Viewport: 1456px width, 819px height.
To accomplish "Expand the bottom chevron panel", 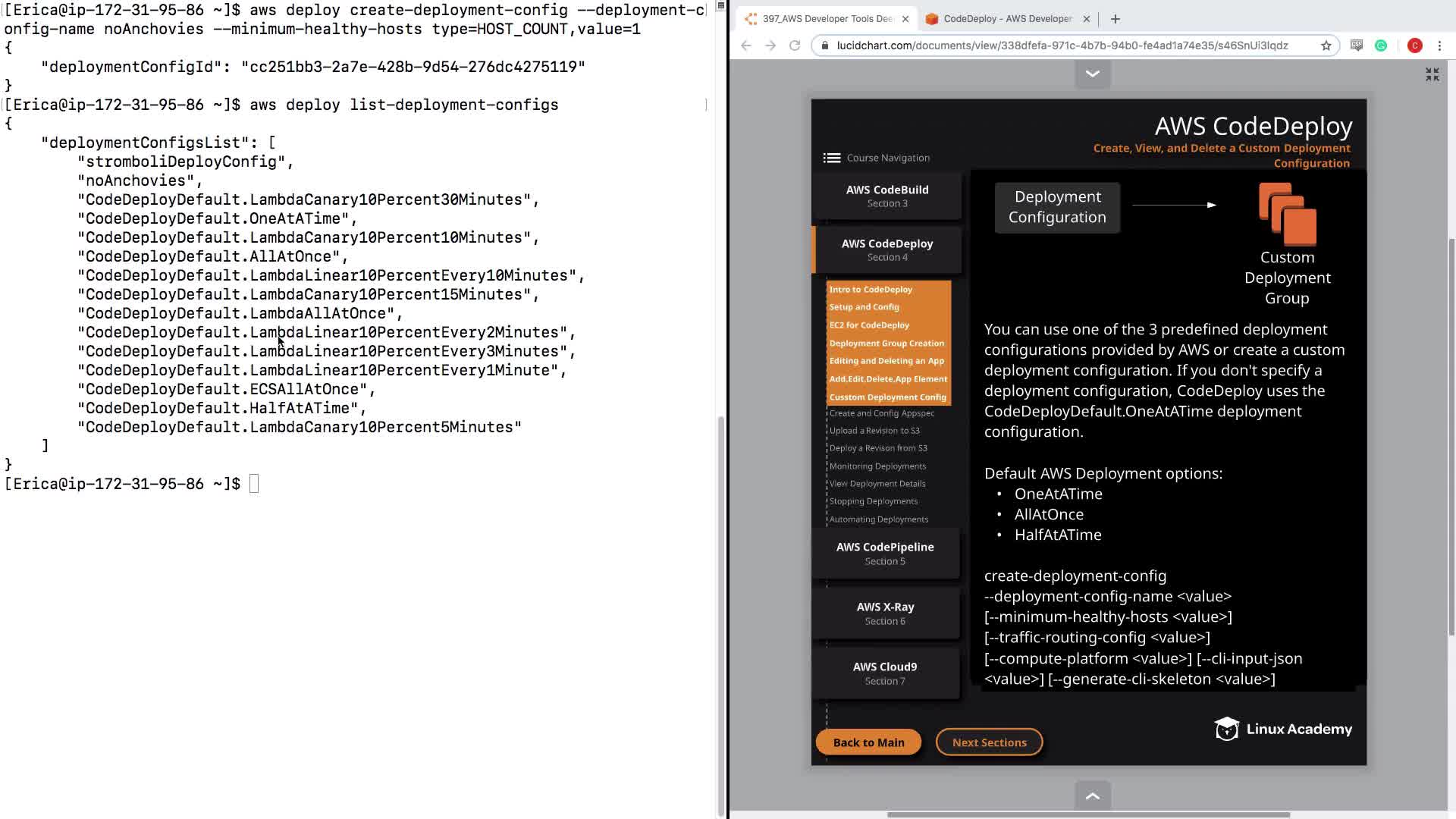I will 1093,795.
